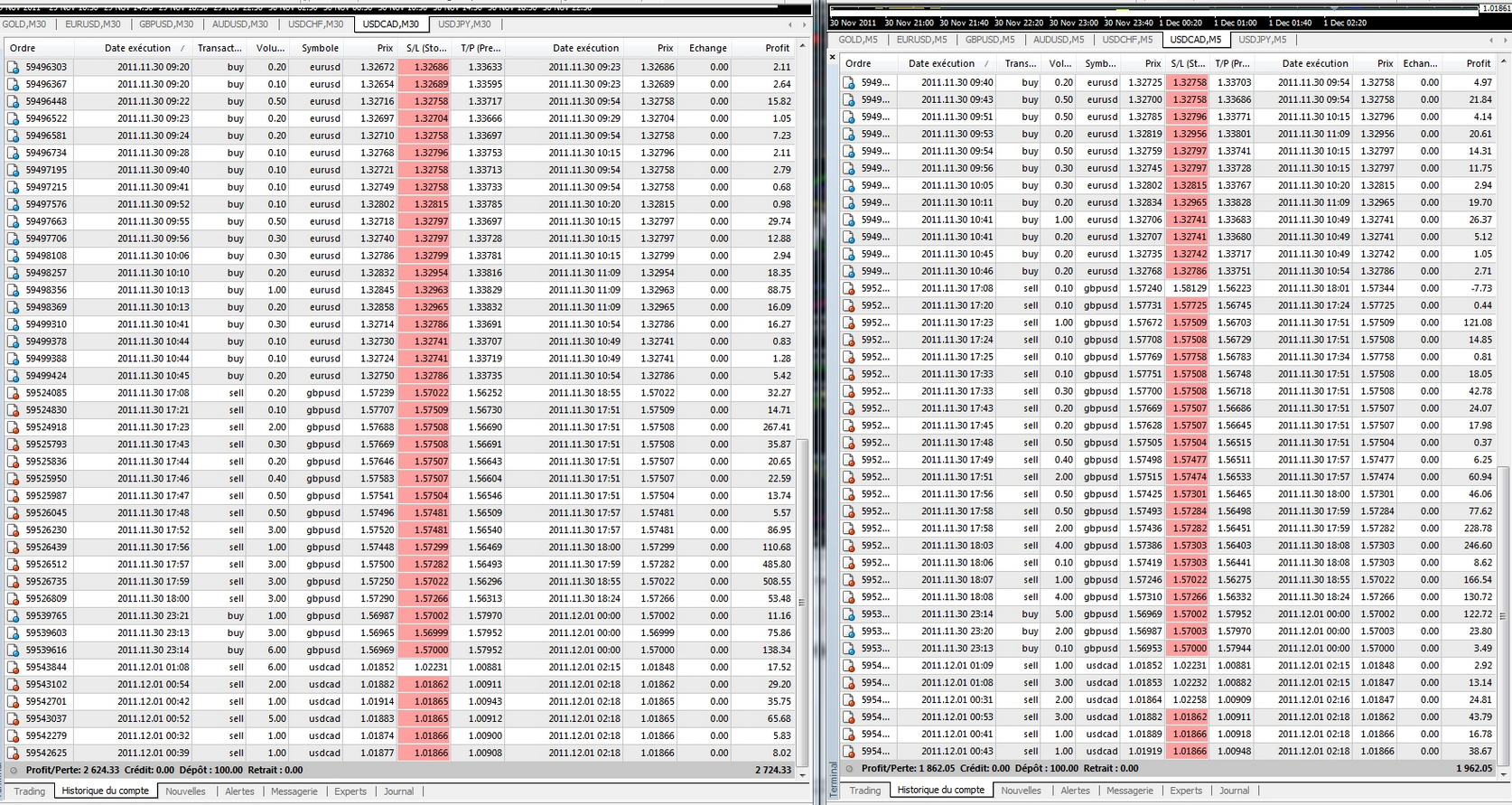
Task: Sort left table by Symbole column header
Action: (320, 48)
